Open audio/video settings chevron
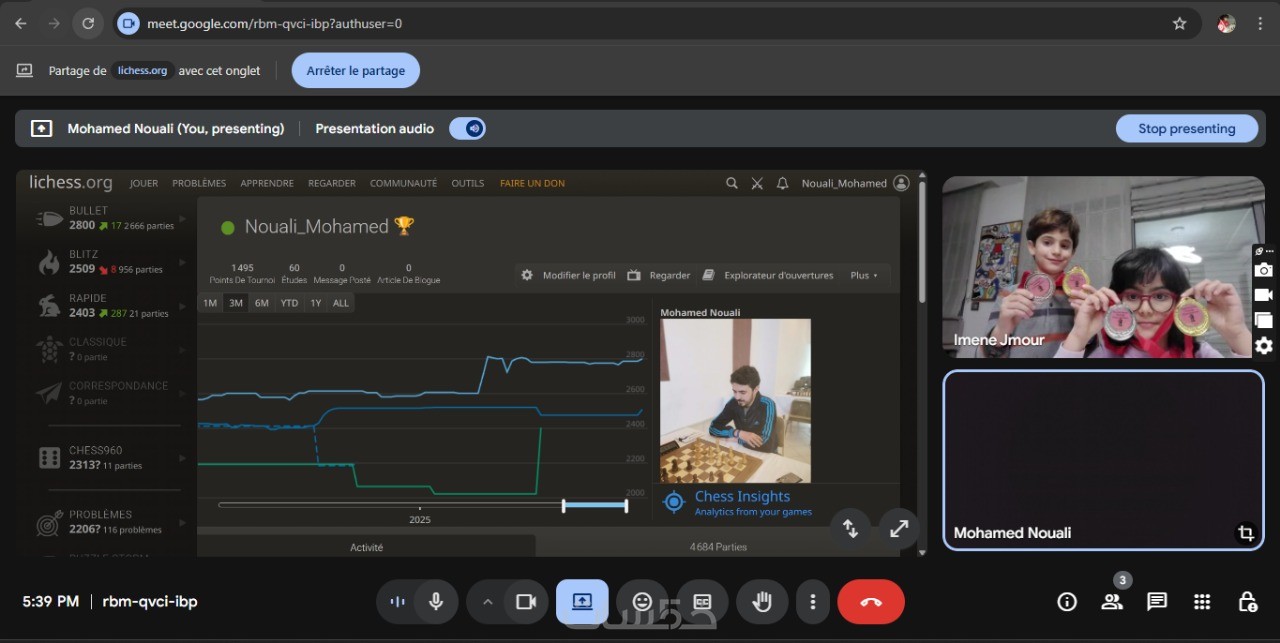The height and width of the screenshot is (643, 1280). [488, 602]
